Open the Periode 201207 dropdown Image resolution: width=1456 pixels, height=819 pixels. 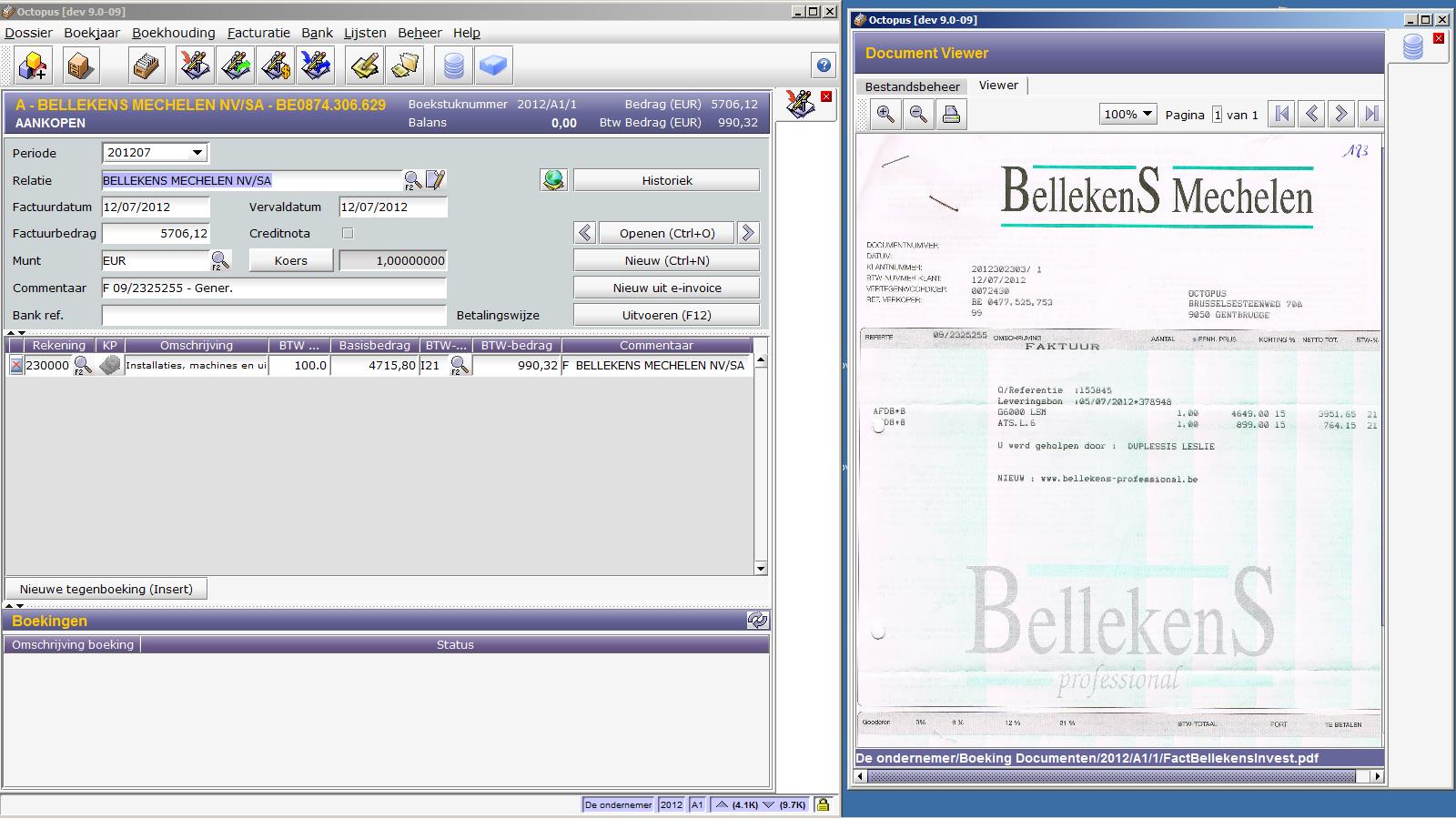point(197,153)
